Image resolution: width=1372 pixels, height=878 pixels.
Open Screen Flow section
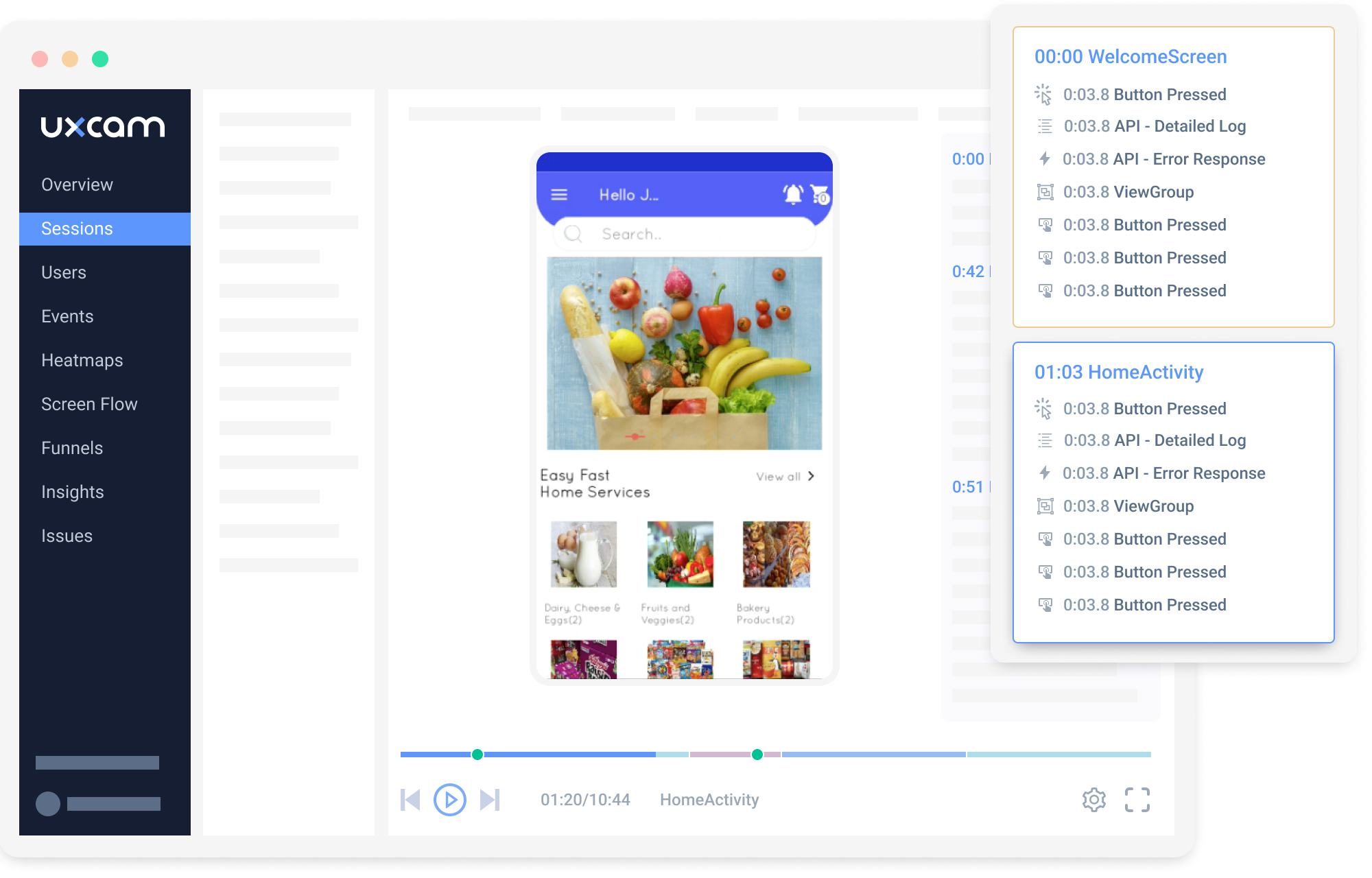click(x=89, y=404)
